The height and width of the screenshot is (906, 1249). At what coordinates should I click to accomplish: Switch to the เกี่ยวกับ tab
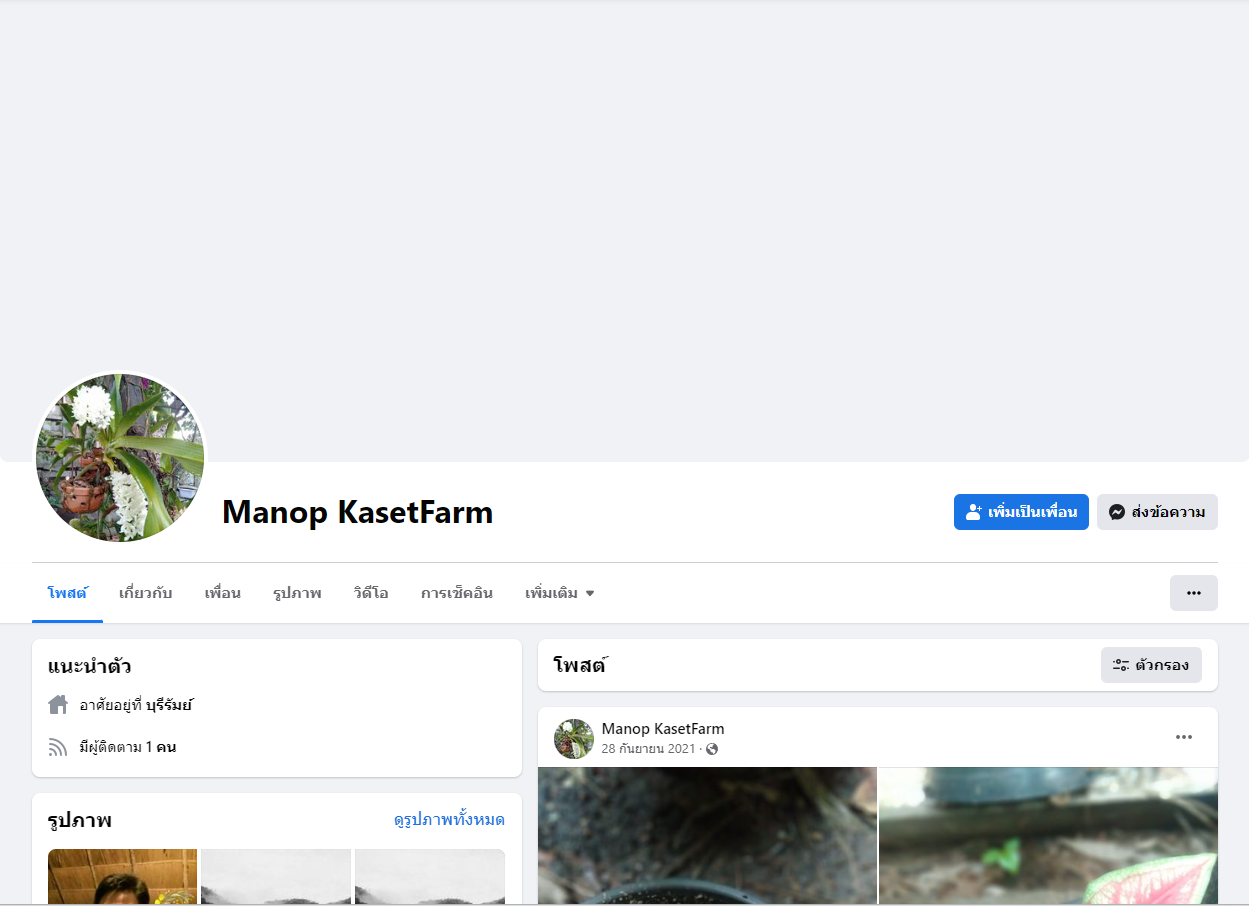click(145, 593)
